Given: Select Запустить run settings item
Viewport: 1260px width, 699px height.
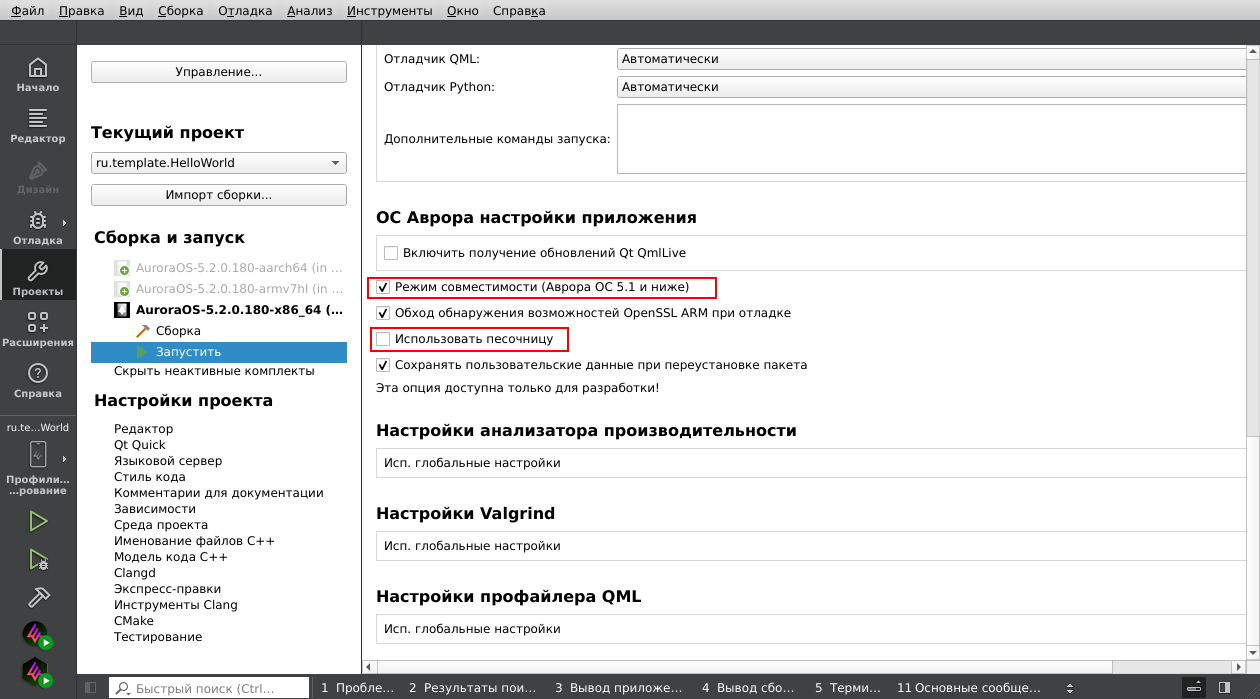Looking at the screenshot, I should (x=219, y=352).
